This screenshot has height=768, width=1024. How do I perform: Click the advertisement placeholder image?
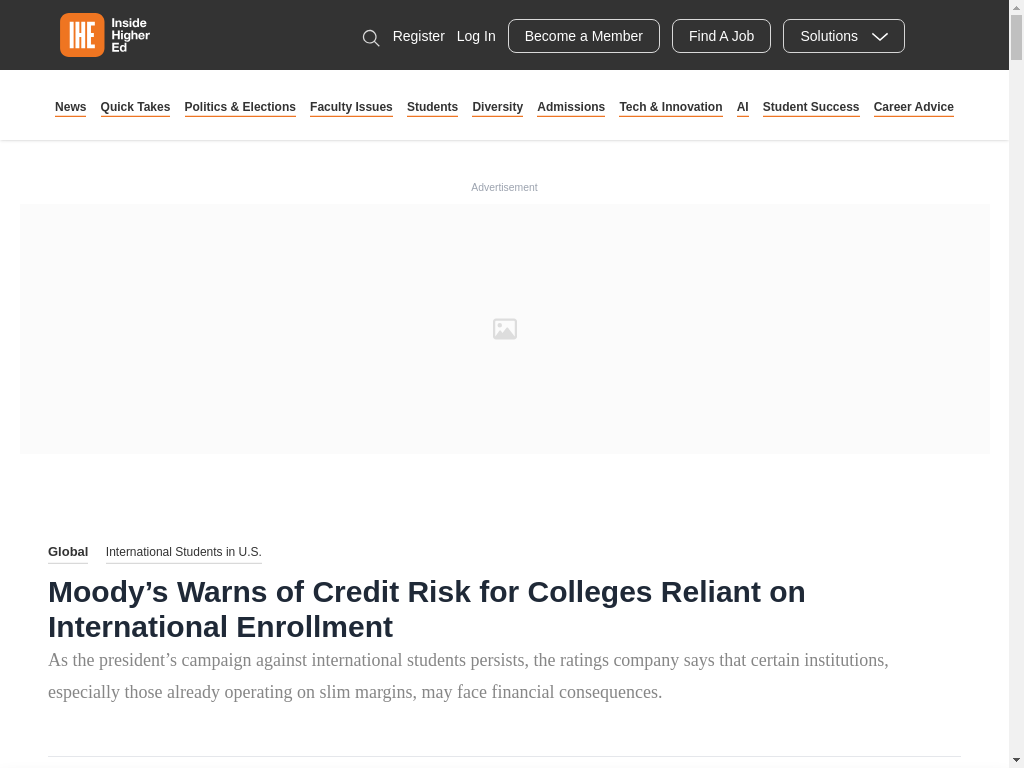pos(505,329)
